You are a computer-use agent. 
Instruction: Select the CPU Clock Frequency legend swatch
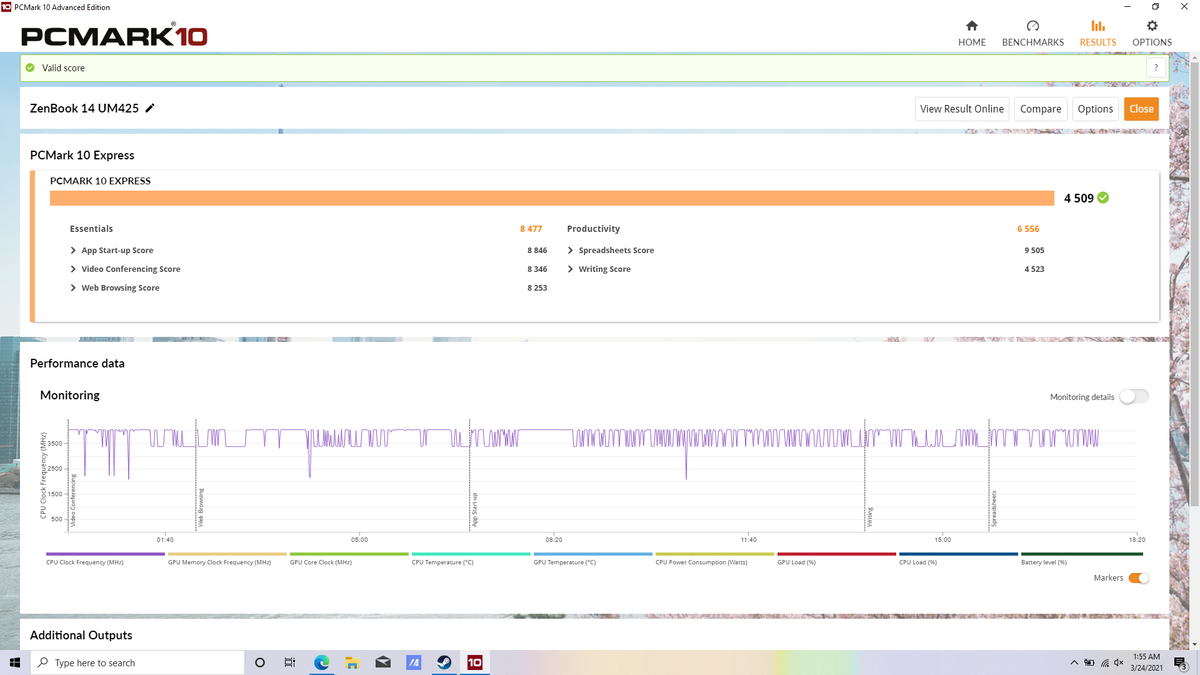coord(106,554)
